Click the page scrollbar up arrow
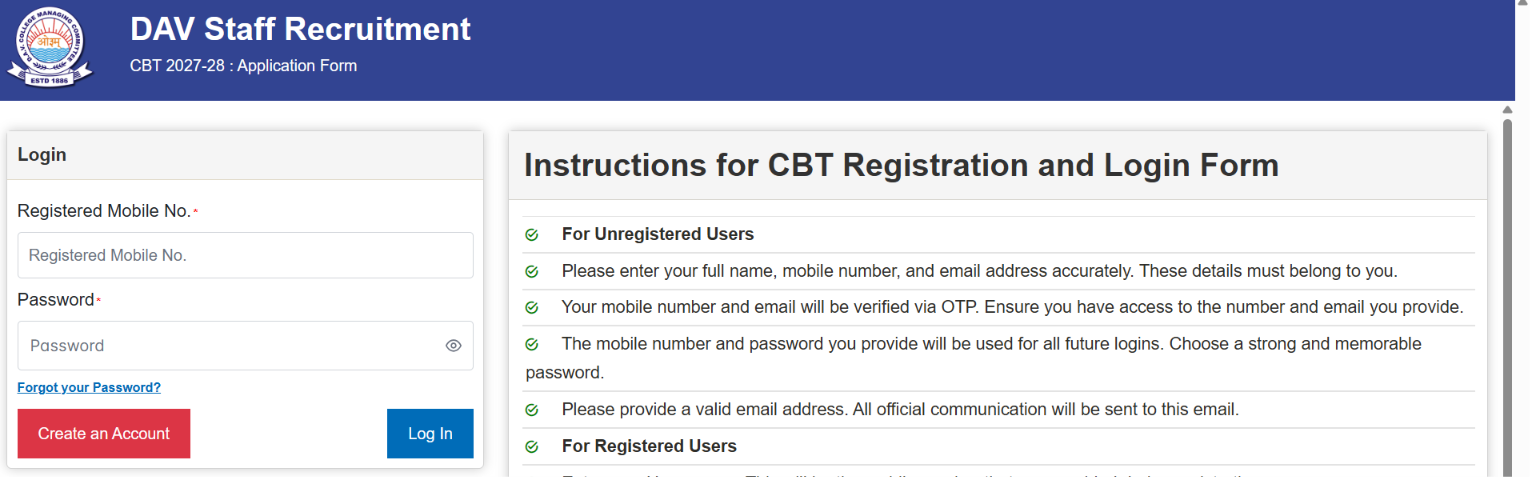Viewport: 1530px width, 477px height. click(x=1508, y=109)
